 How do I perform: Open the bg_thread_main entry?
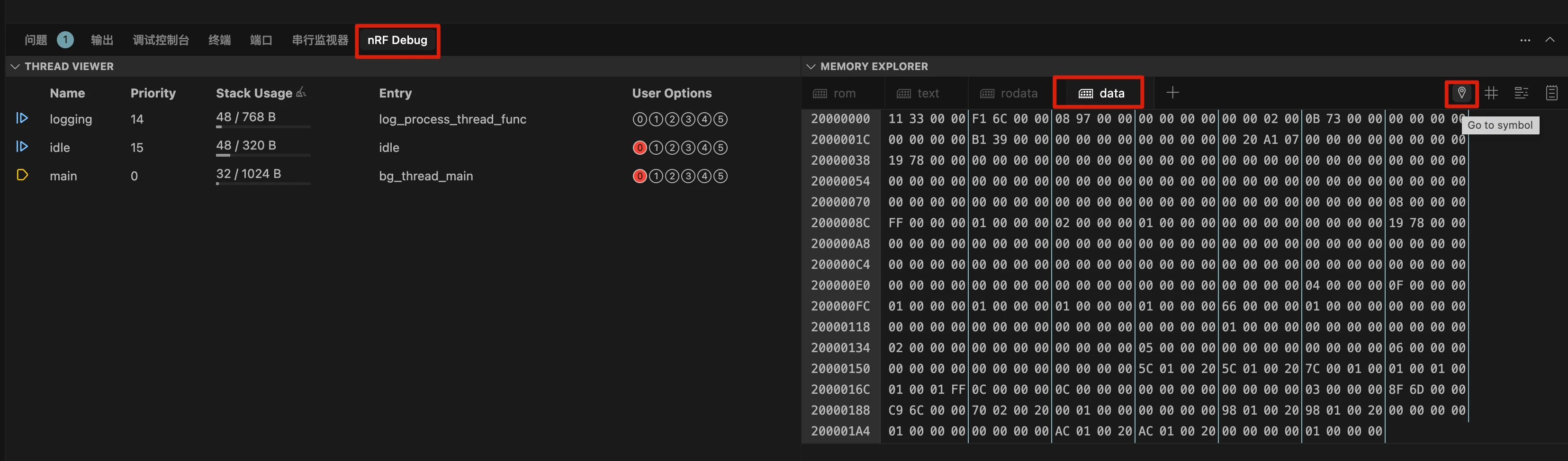(x=425, y=177)
